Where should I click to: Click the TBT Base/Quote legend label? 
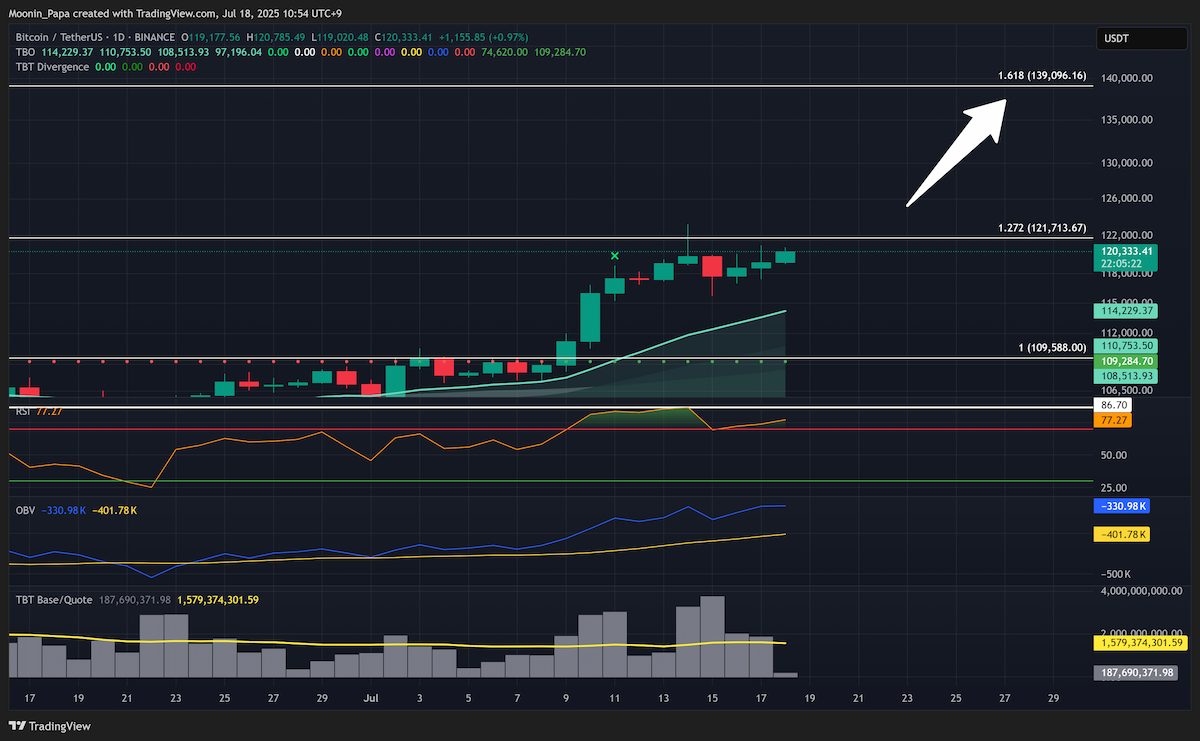(54, 600)
